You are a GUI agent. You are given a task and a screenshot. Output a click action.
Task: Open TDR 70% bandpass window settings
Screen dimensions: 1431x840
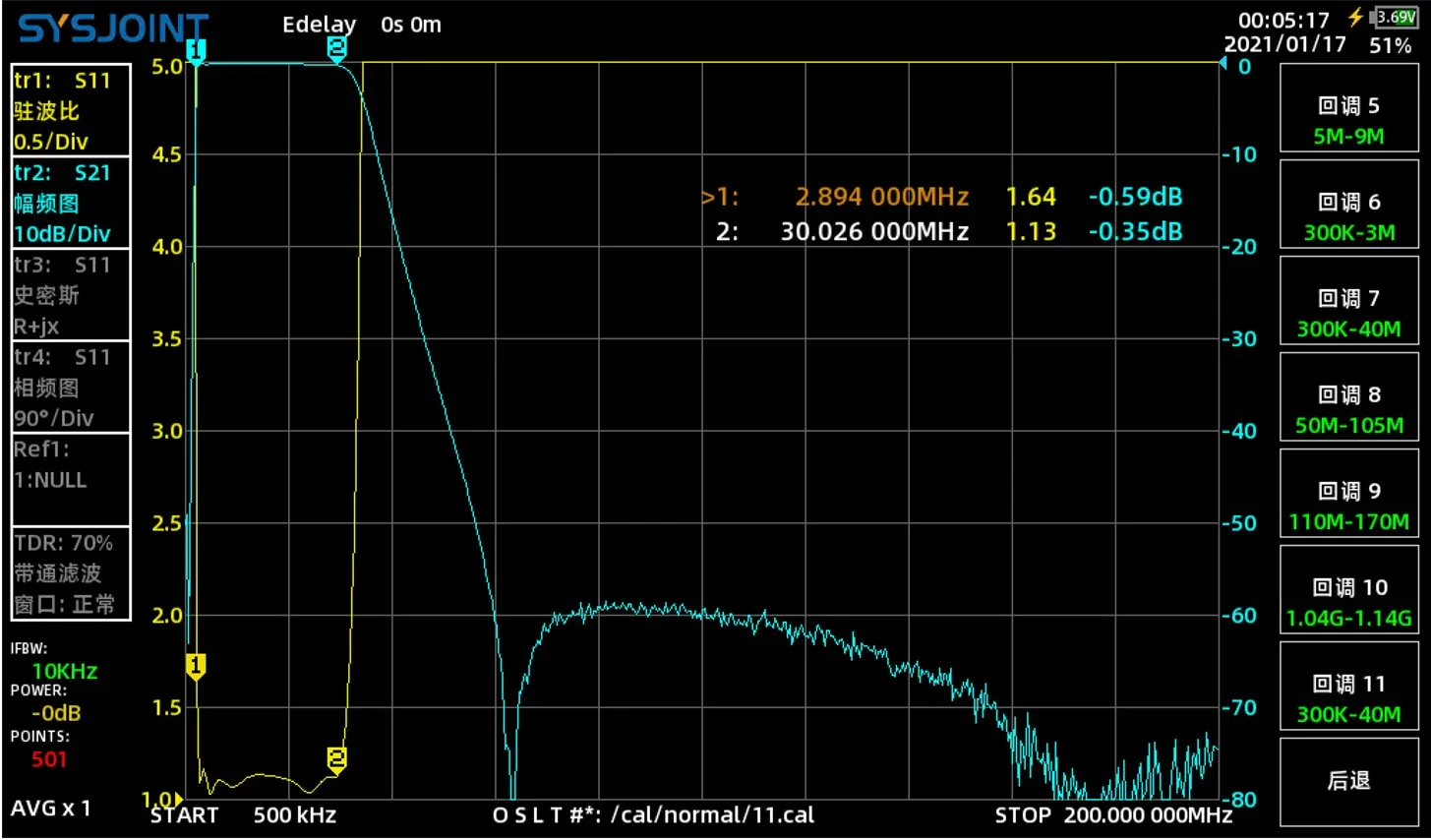click(71, 573)
